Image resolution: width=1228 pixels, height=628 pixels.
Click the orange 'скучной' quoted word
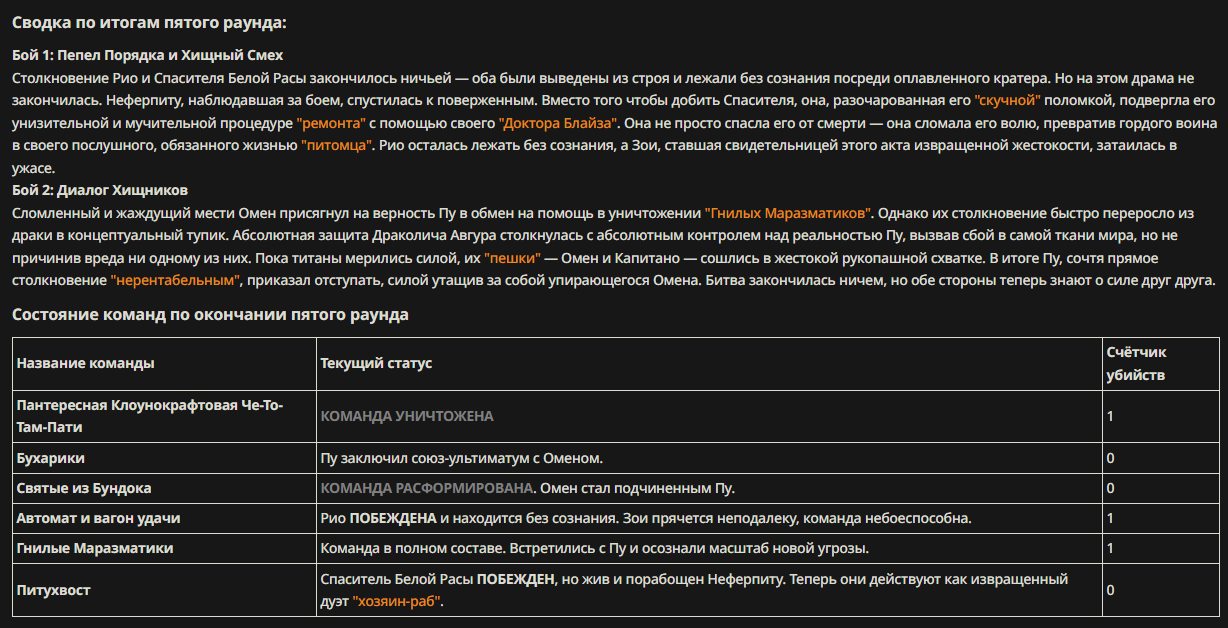(1008, 100)
